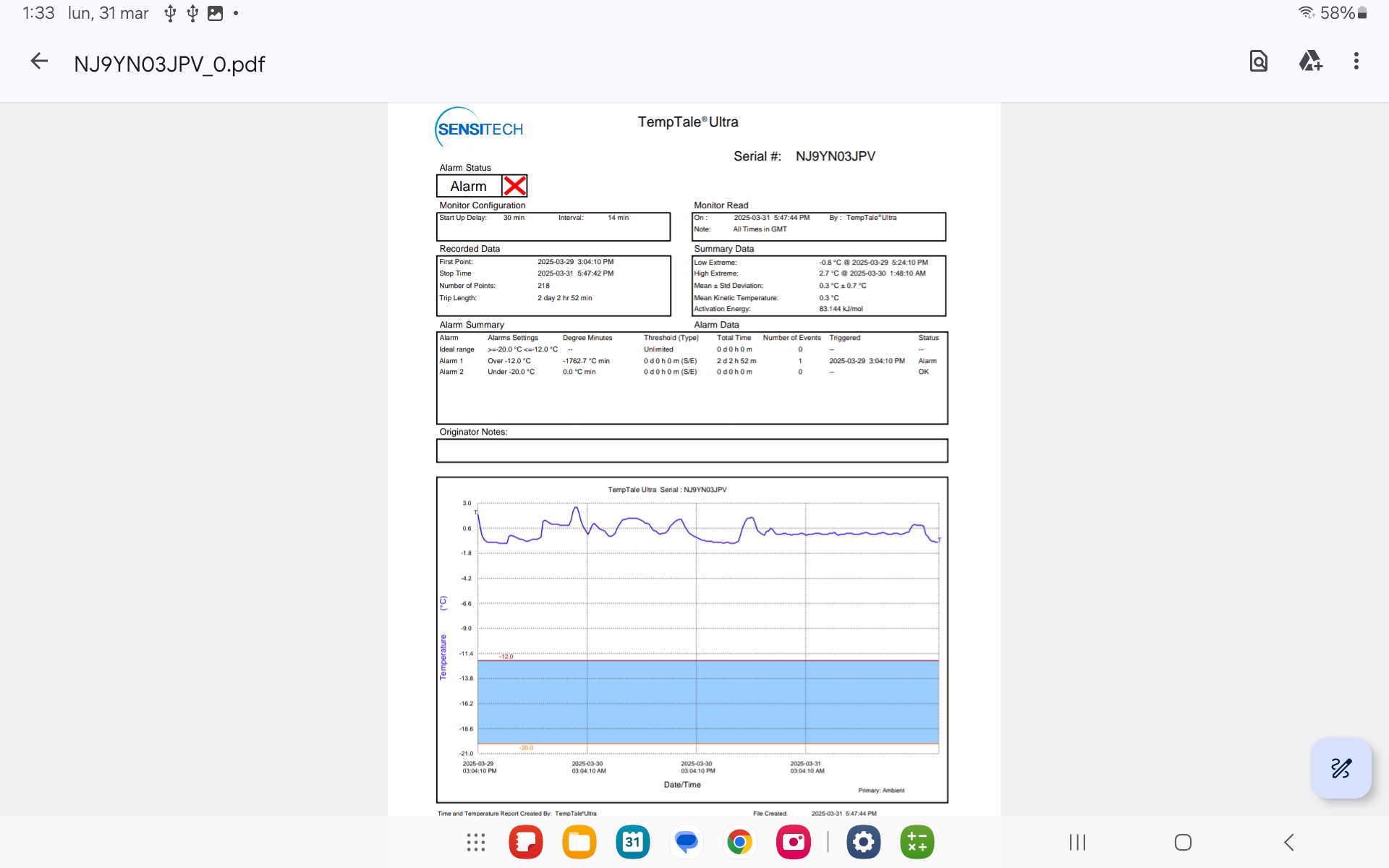Tap the triggered time 2025-03-29 3:04:10 PM
The height and width of the screenshot is (868, 1389).
pyautogui.click(x=867, y=361)
